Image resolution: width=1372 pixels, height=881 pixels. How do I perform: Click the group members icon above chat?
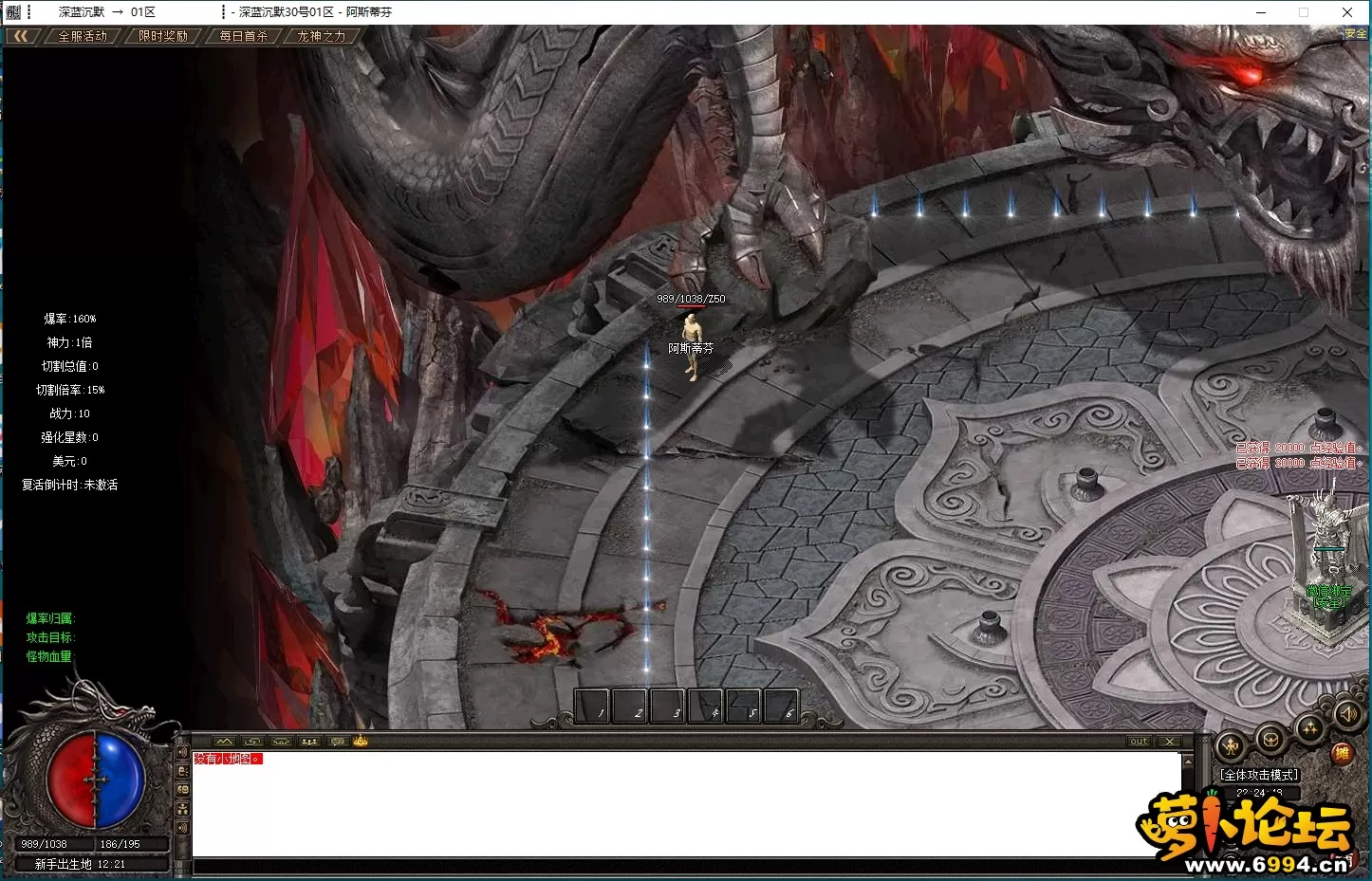point(308,742)
